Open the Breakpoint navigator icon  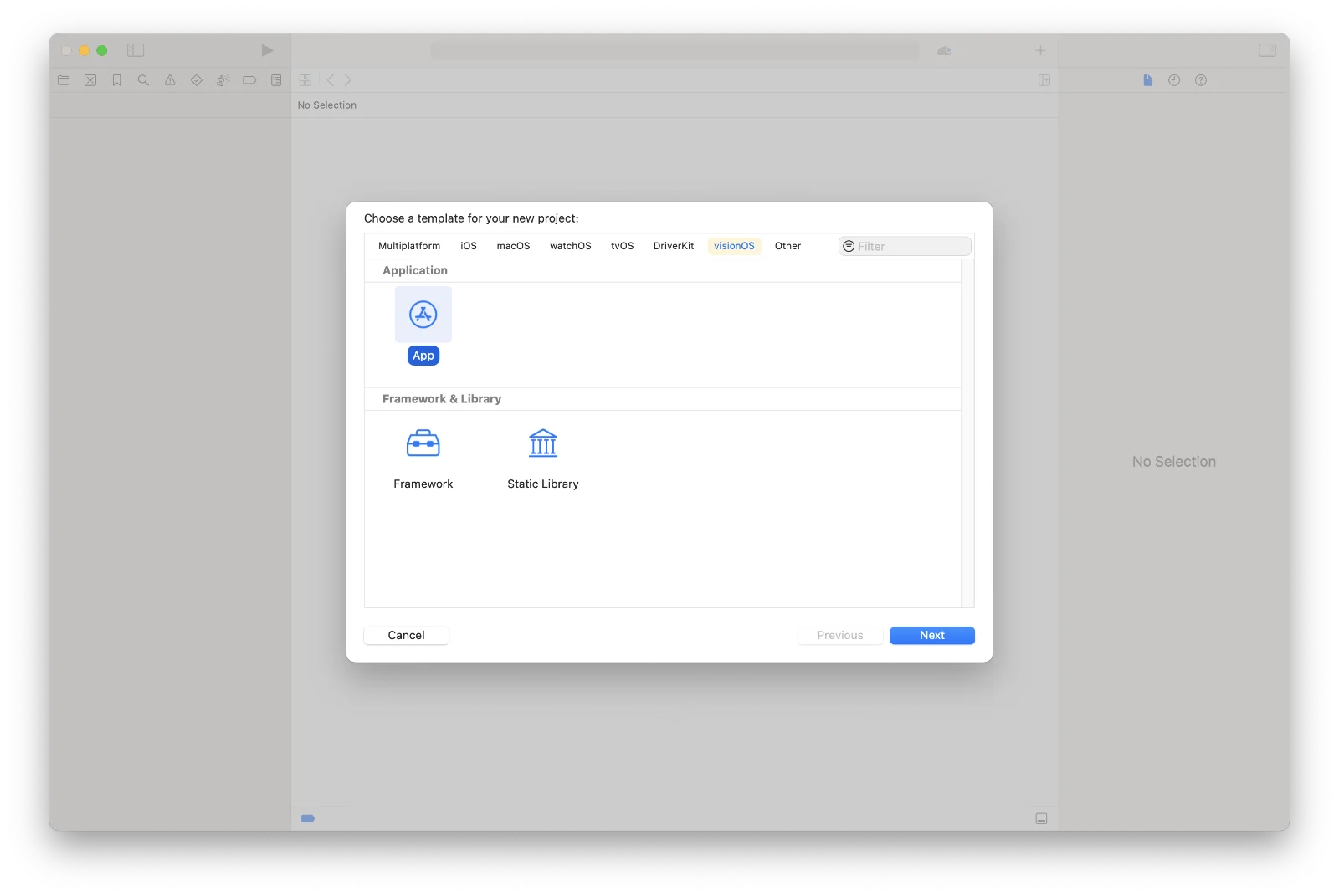(x=249, y=80)
